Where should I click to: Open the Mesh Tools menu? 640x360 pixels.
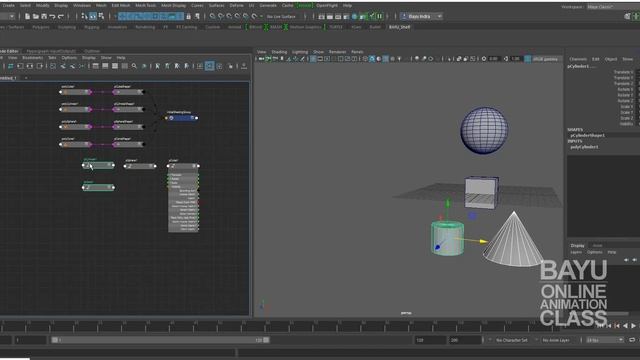(146, 5)
